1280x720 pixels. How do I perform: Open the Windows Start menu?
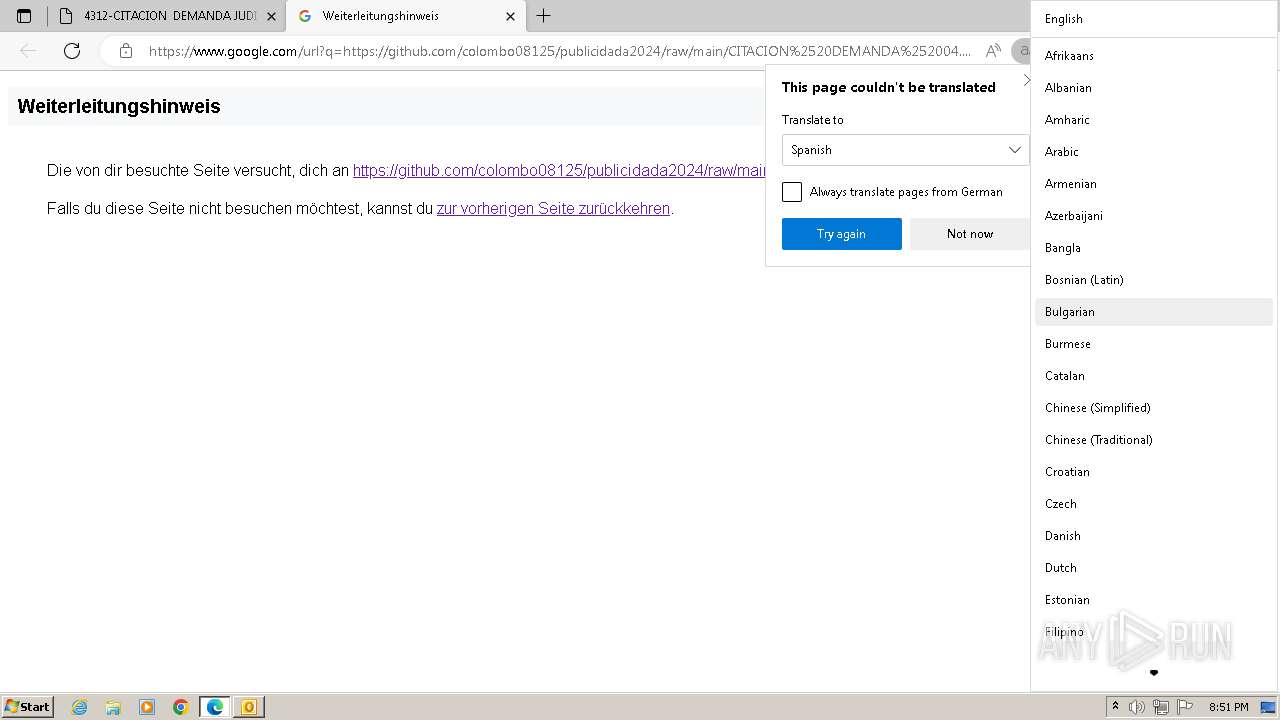27,707
